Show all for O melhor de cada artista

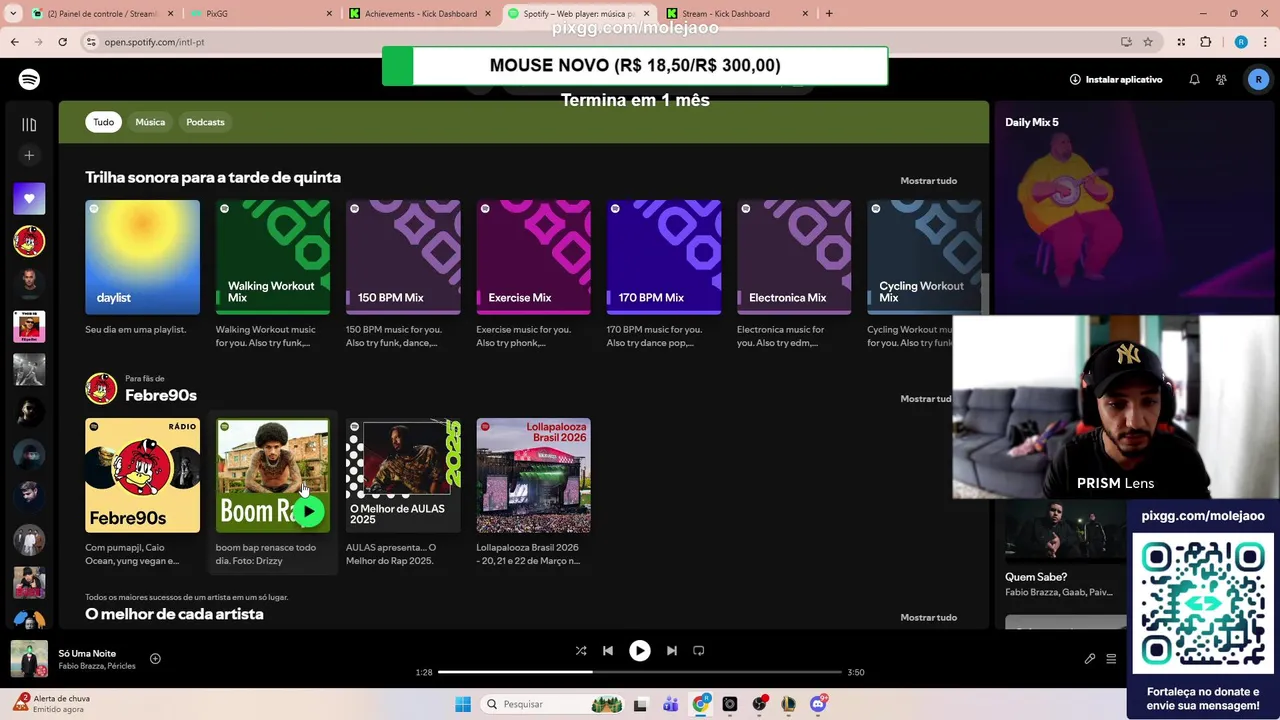click(928, 617)
